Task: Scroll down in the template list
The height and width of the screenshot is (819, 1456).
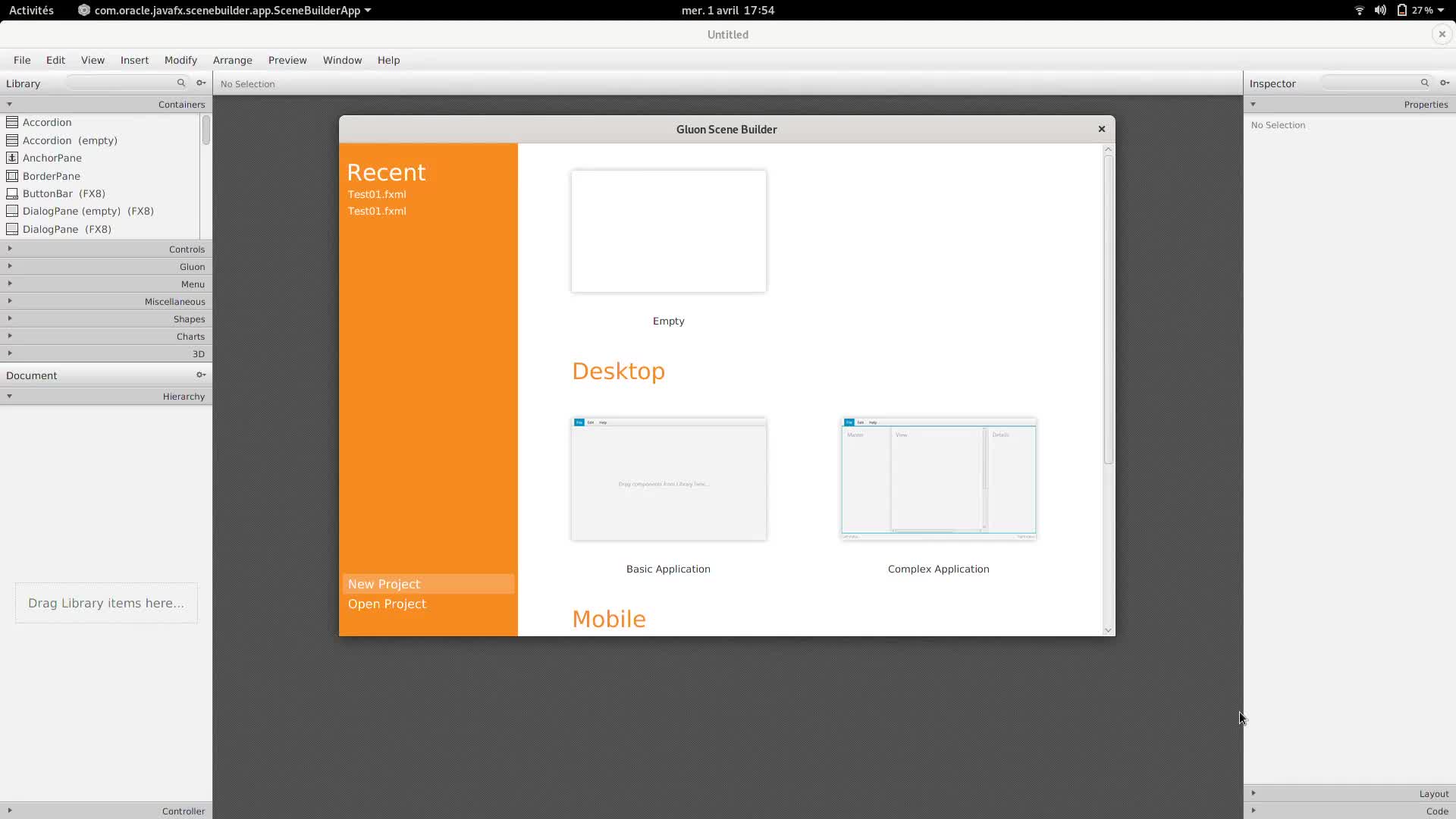Action: (1107, 629)
